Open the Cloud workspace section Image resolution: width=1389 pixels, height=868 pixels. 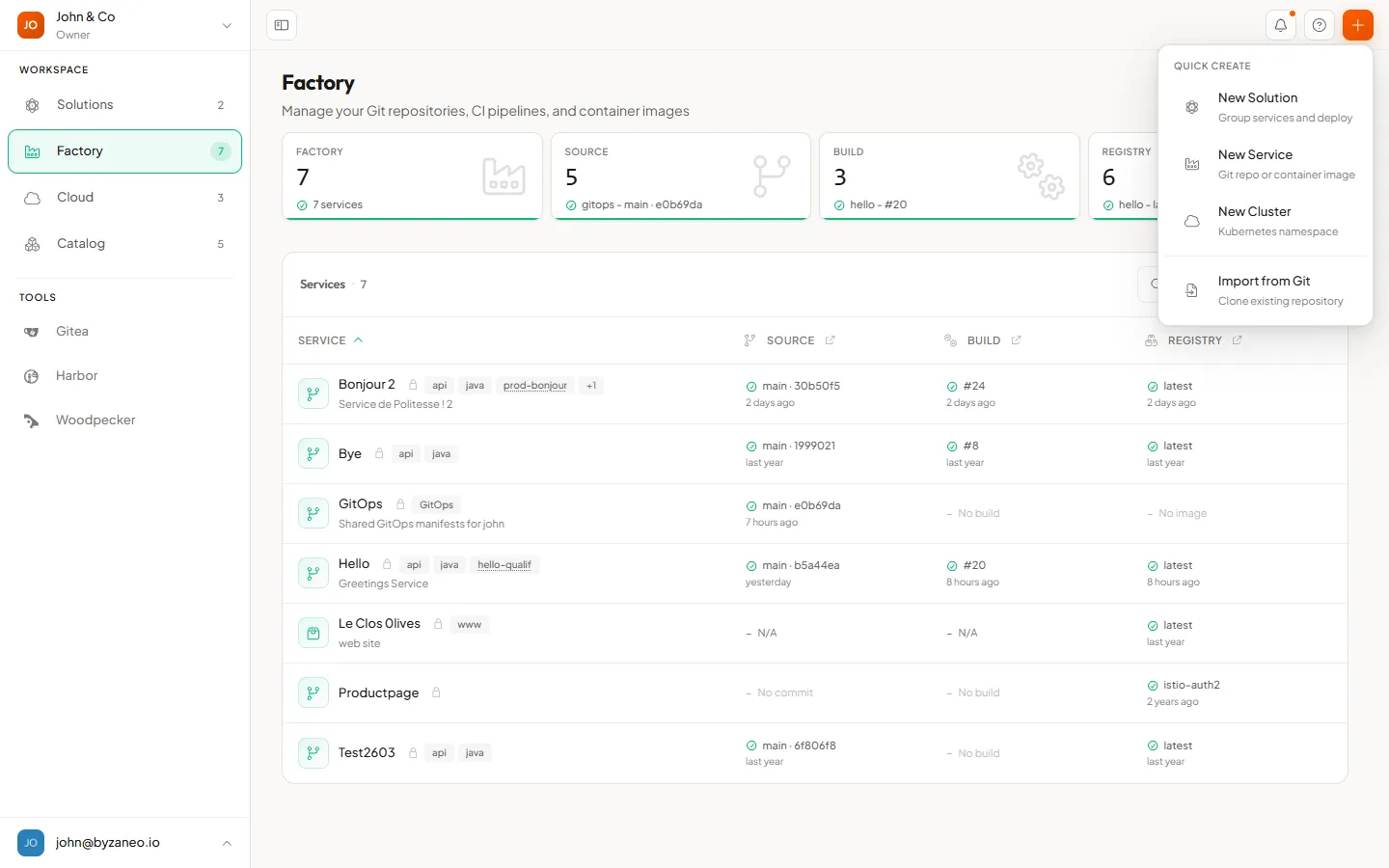pos(124,198)
